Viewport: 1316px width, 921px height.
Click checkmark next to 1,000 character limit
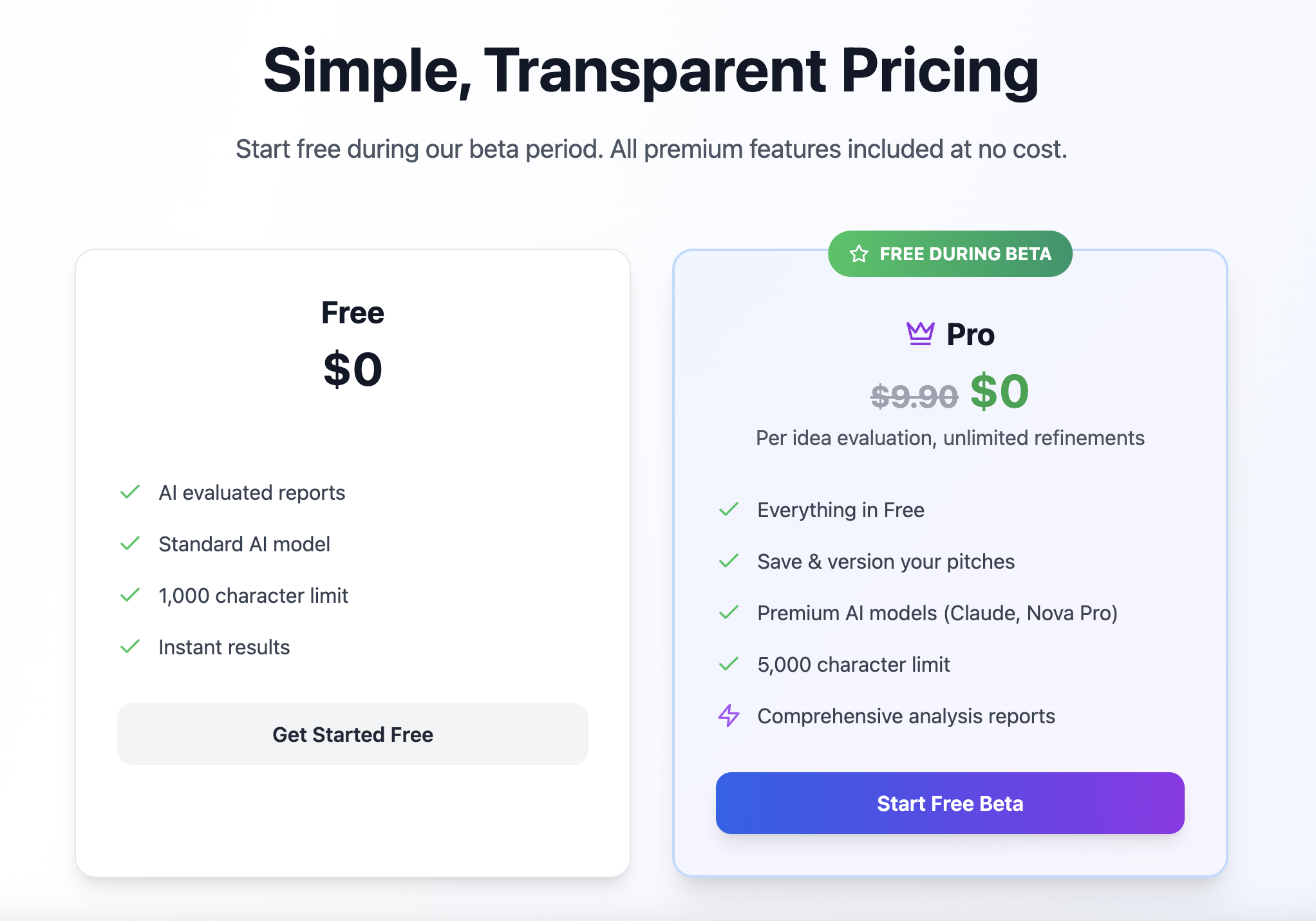tap(130, 595)
